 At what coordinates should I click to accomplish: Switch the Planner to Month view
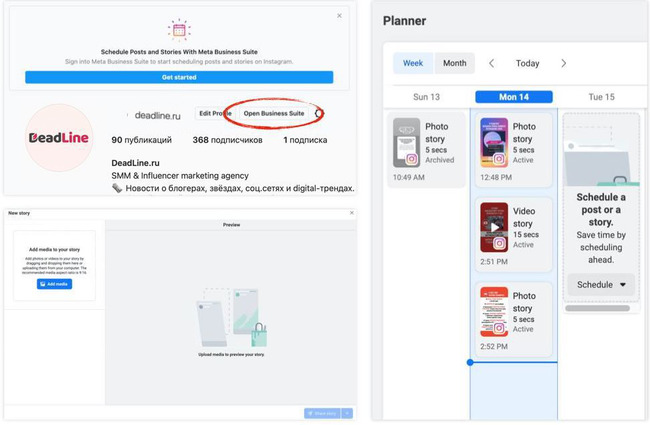pos(454,63)
